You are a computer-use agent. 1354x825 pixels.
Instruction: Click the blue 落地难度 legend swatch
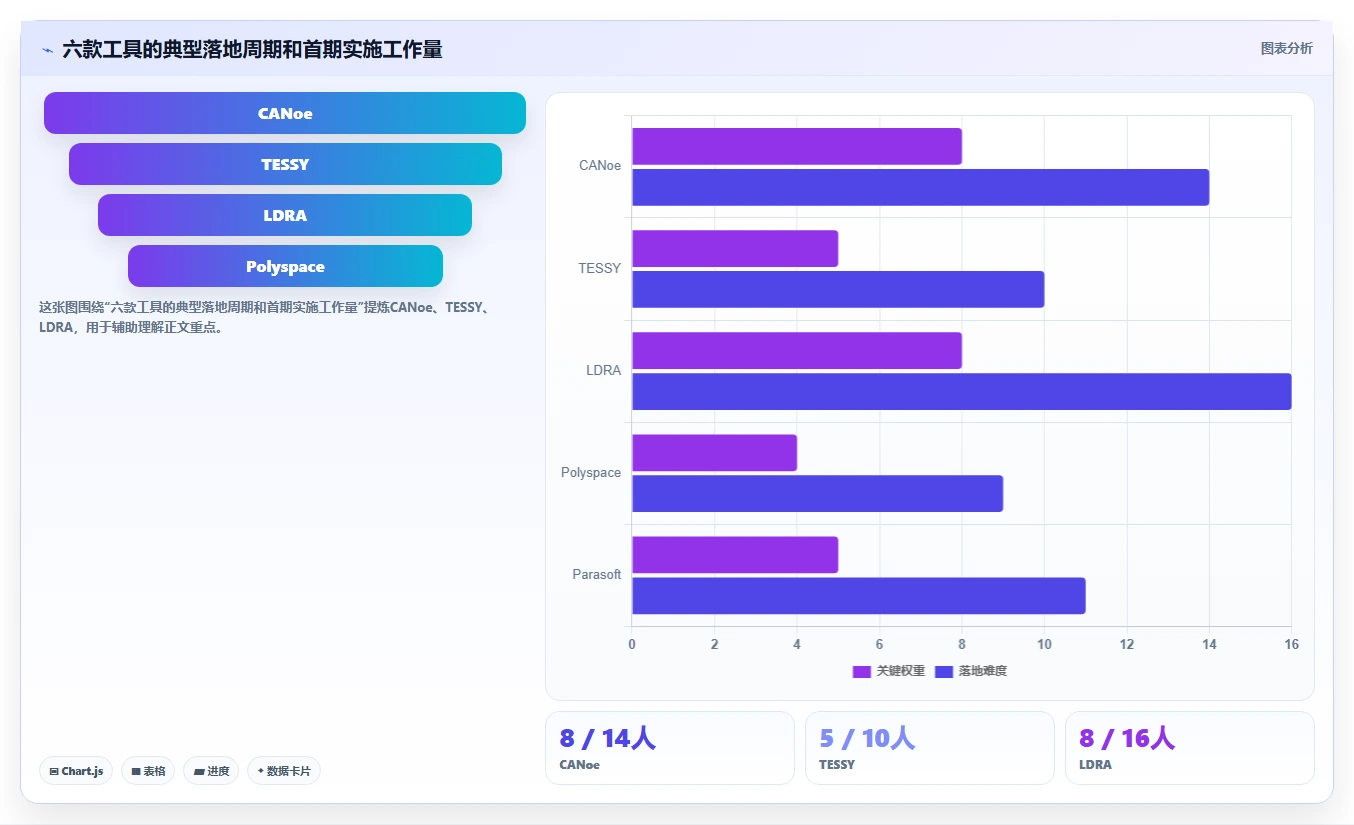coord(944,672)
